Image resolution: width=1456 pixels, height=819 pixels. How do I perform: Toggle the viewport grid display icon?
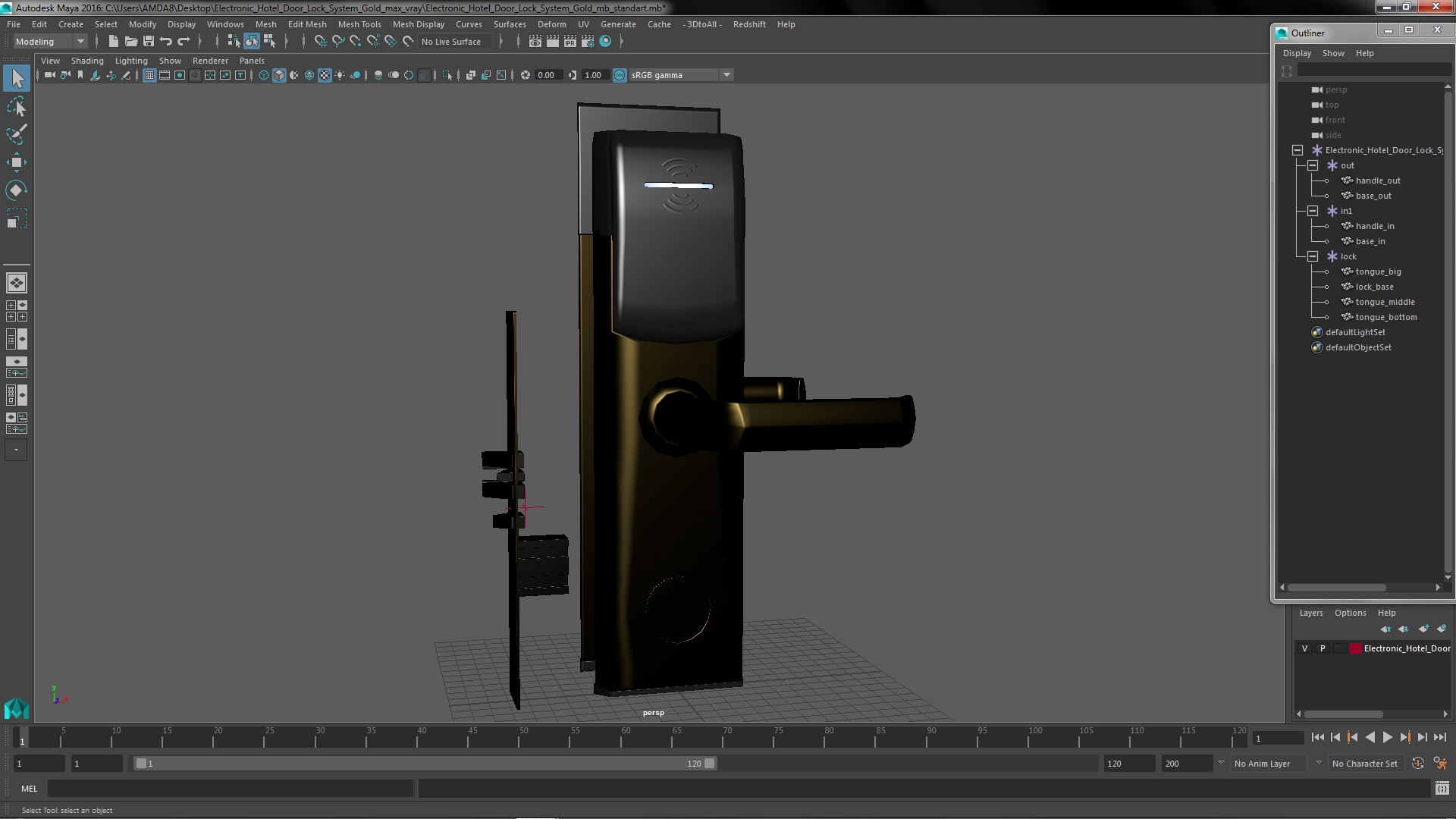149,75
